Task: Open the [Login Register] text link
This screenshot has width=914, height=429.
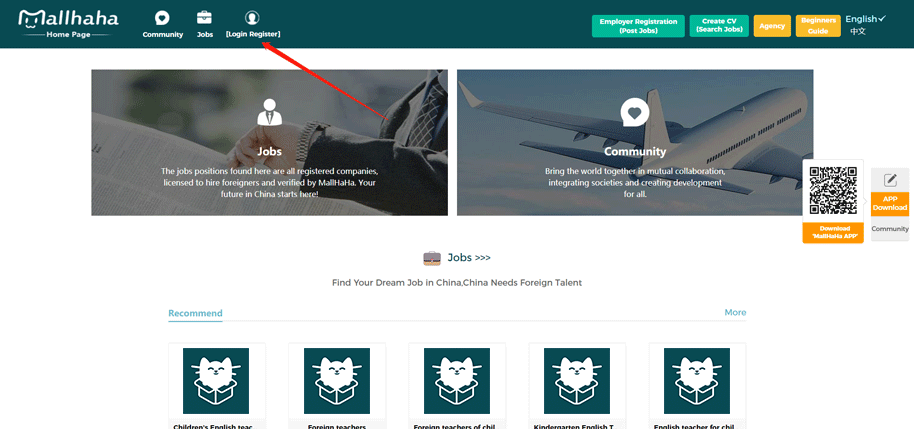Action: [253, 34]
